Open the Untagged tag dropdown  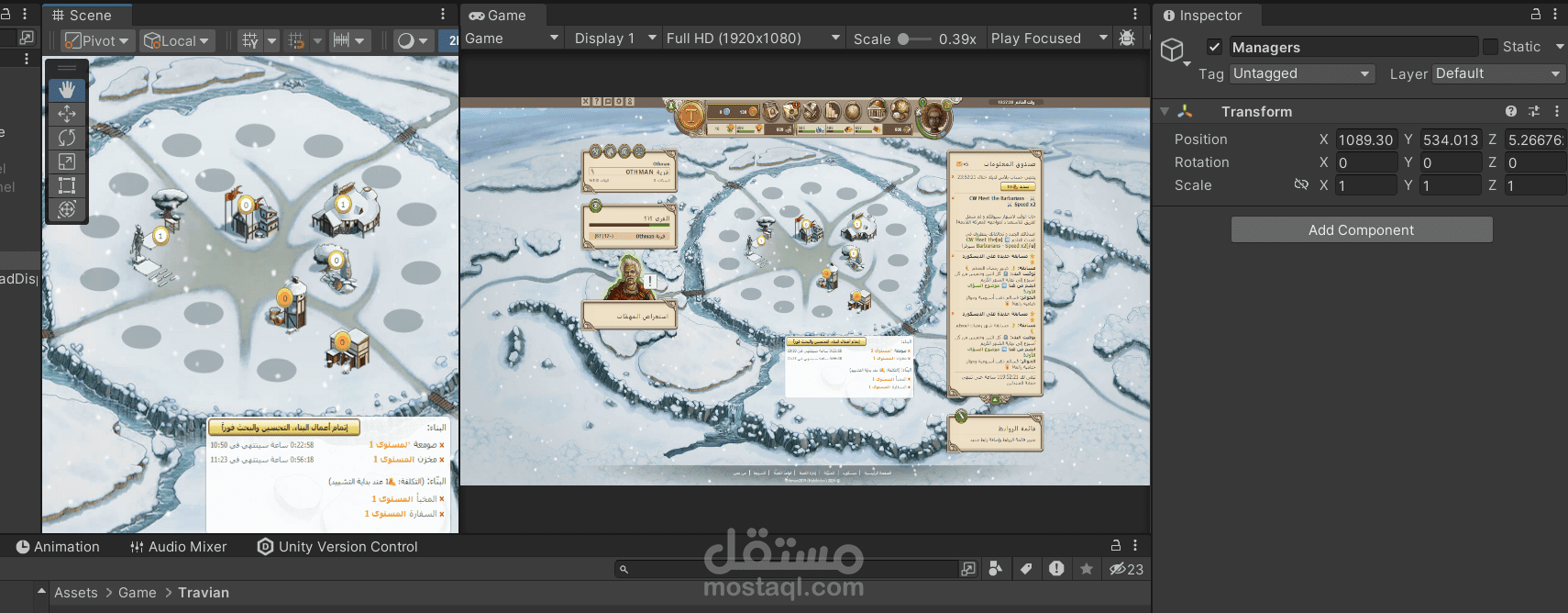[1302, 73]
